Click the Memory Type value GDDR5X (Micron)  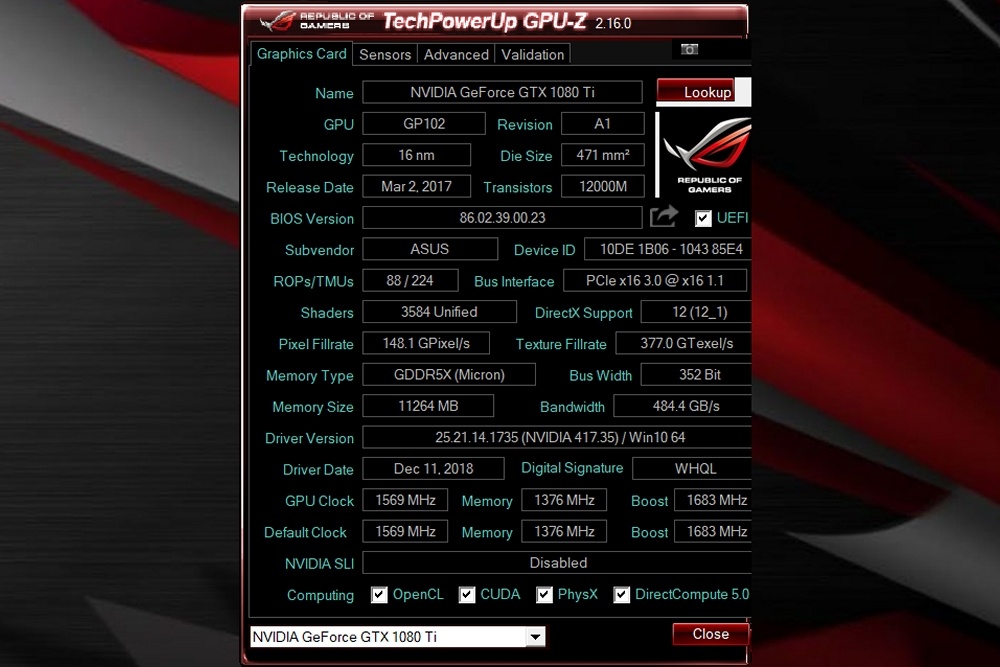click(x=449, y=374)
